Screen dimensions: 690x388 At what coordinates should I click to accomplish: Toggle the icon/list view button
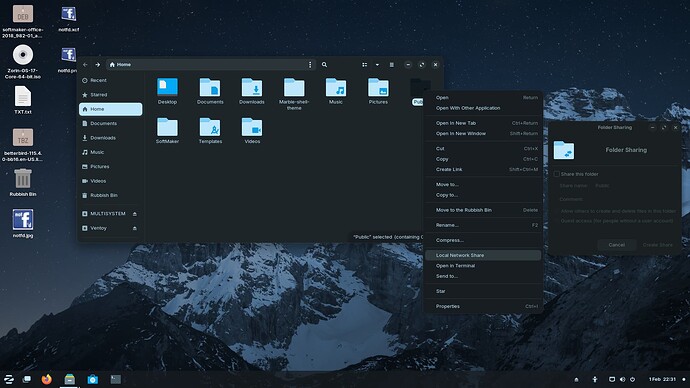tap(364, 65)
